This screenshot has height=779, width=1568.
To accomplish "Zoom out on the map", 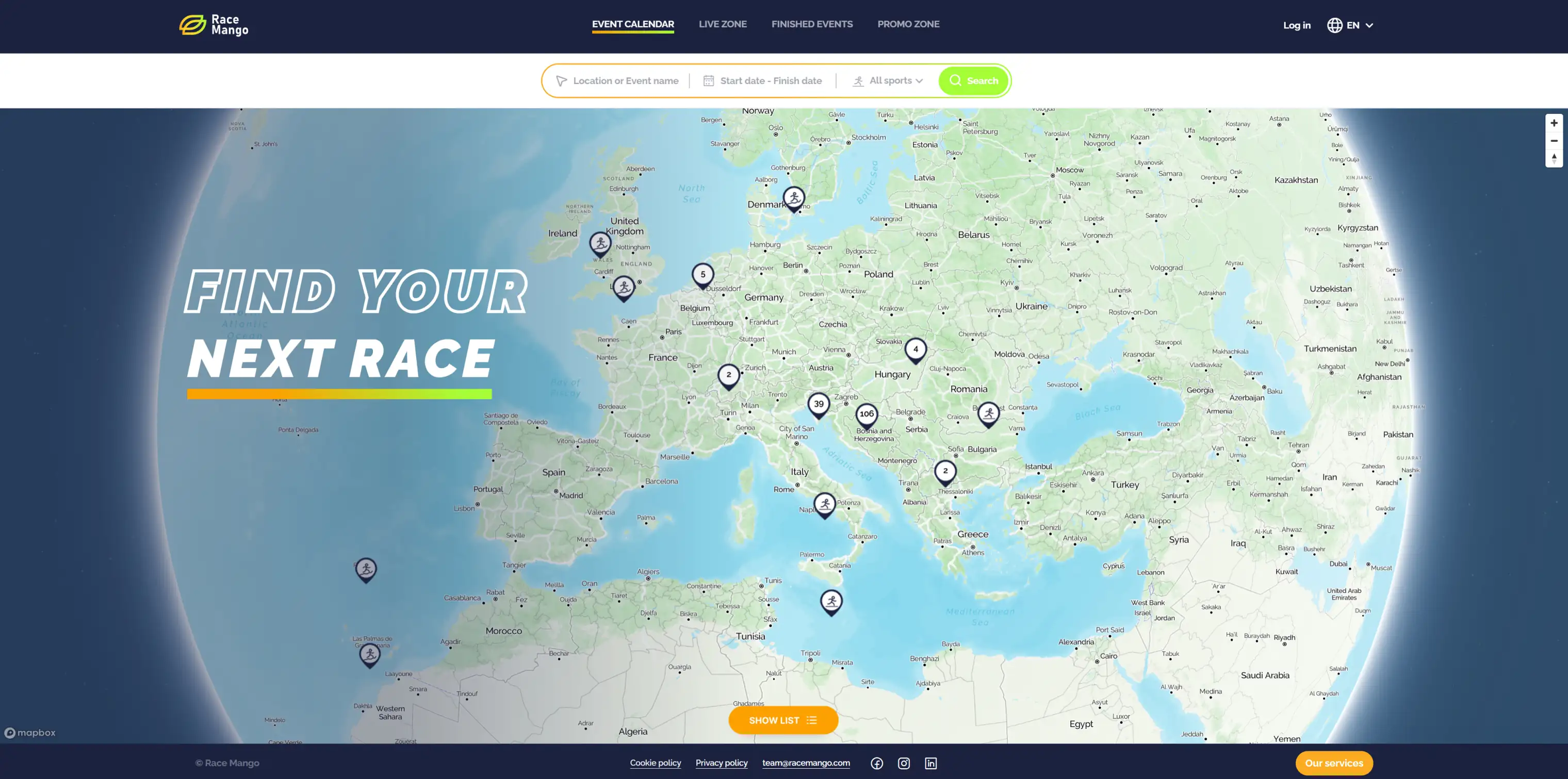I will coord(1554,141).
